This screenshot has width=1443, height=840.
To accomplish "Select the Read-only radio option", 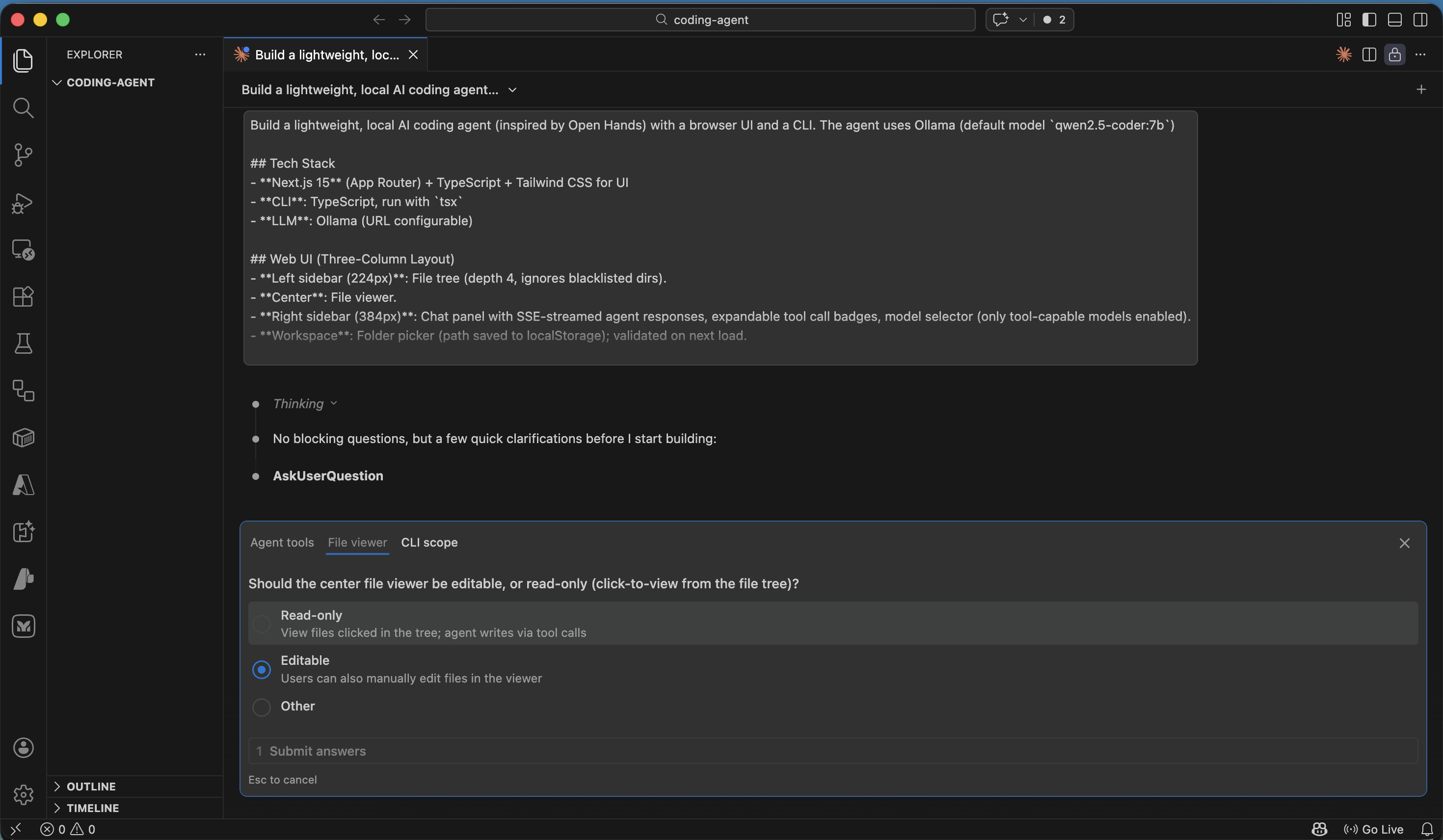I will tap(262, 624).
